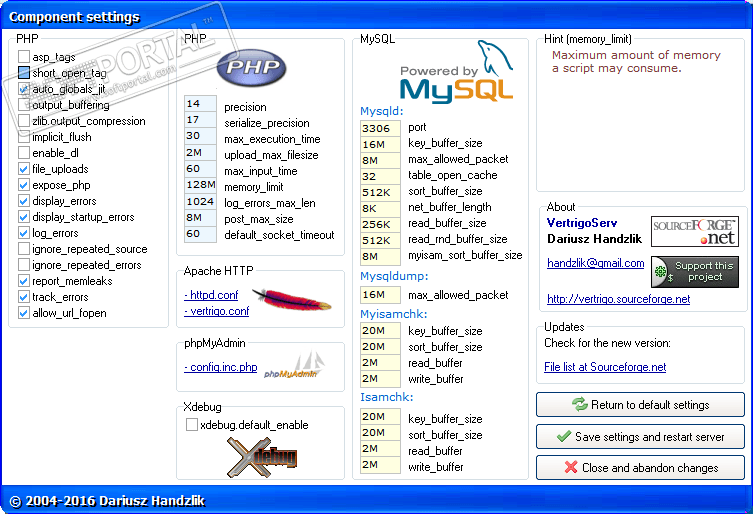Click Isamchk write_buffer field
This screenshot has width=753, height=514.
pos(380,465)
